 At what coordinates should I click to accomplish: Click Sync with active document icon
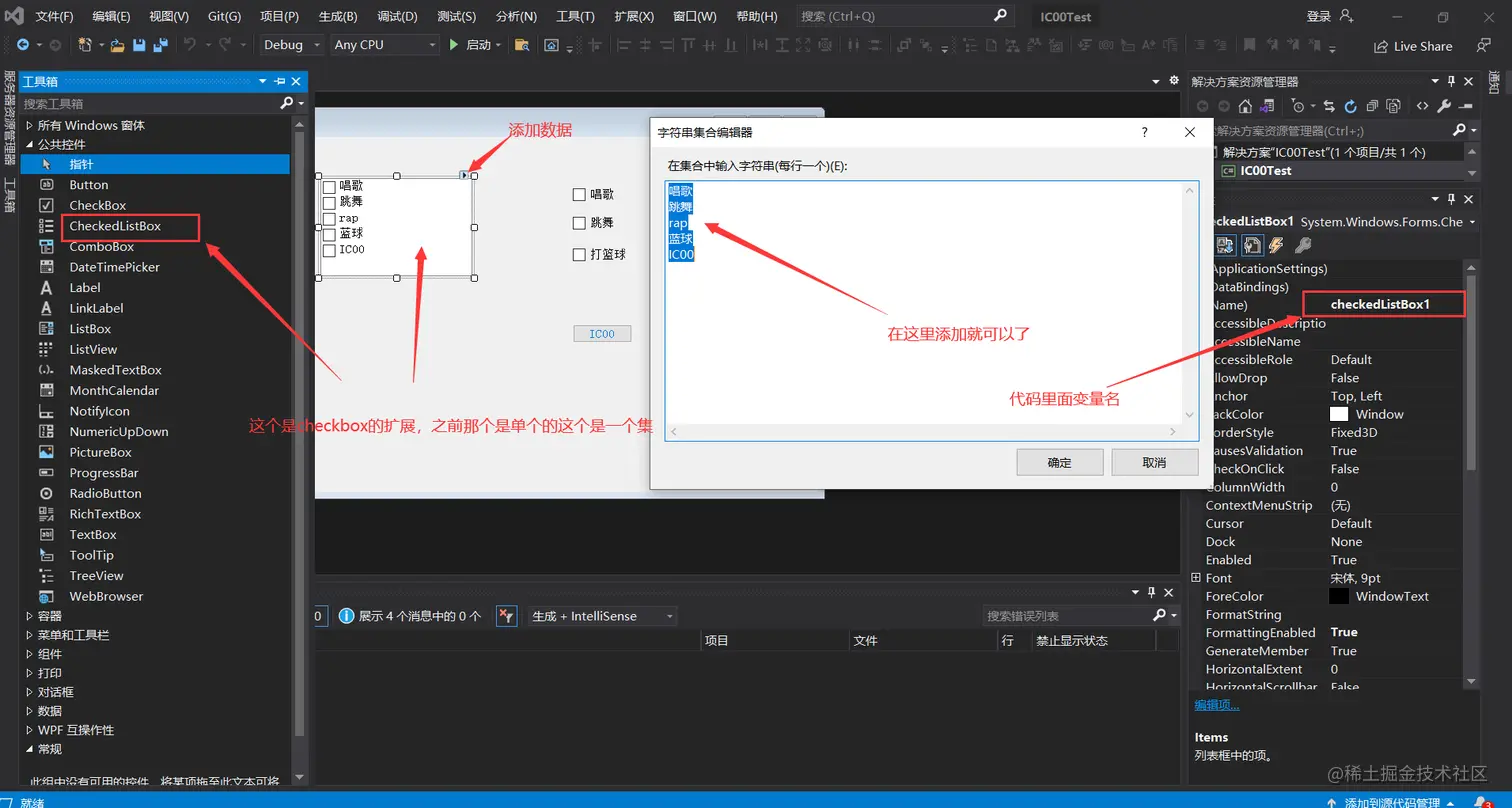click(1329, 106)
